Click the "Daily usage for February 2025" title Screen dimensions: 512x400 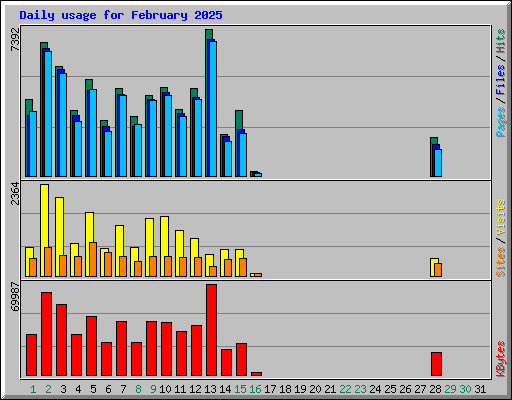(121, 15)
